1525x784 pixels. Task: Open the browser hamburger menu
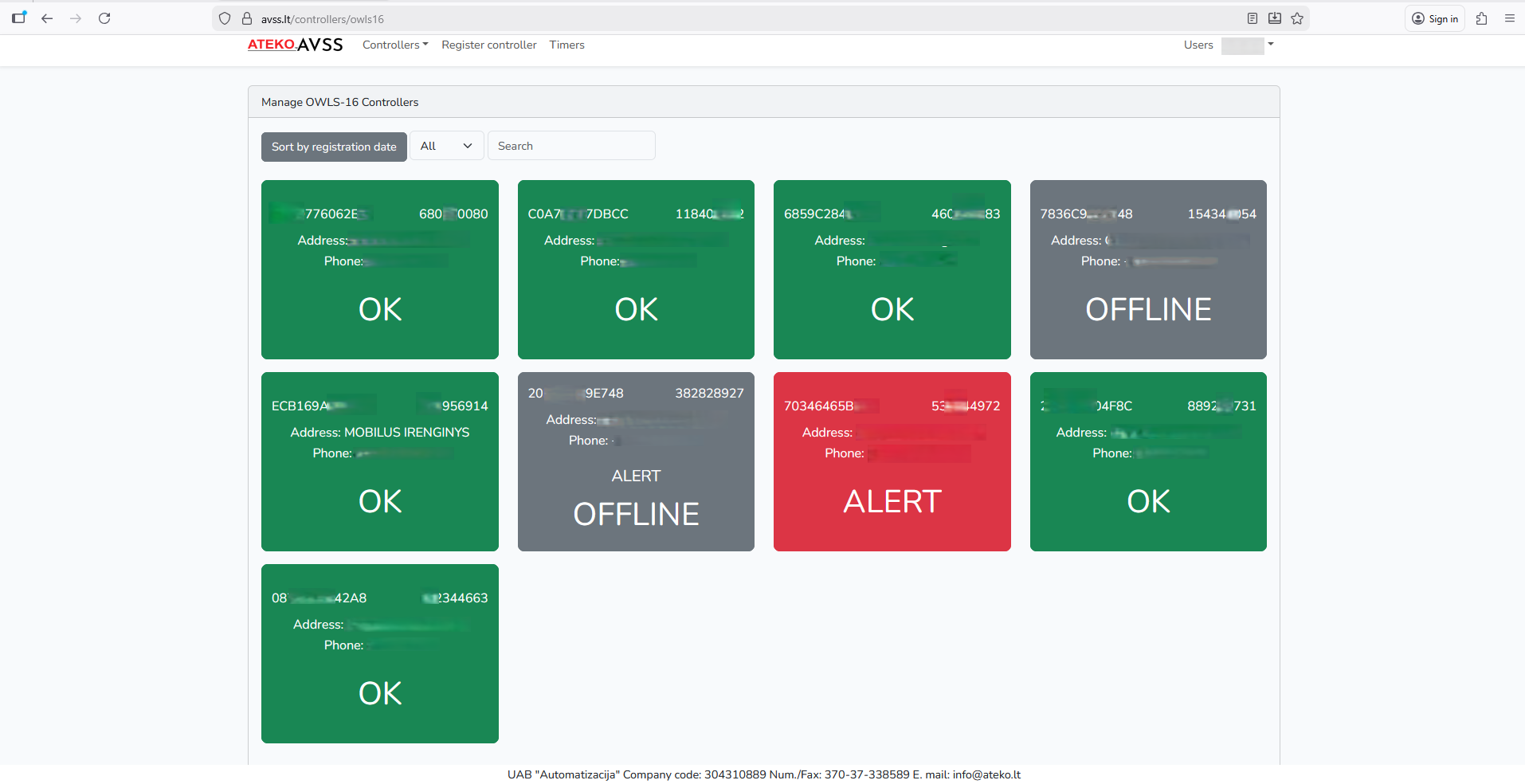[x=1509, y=18]
